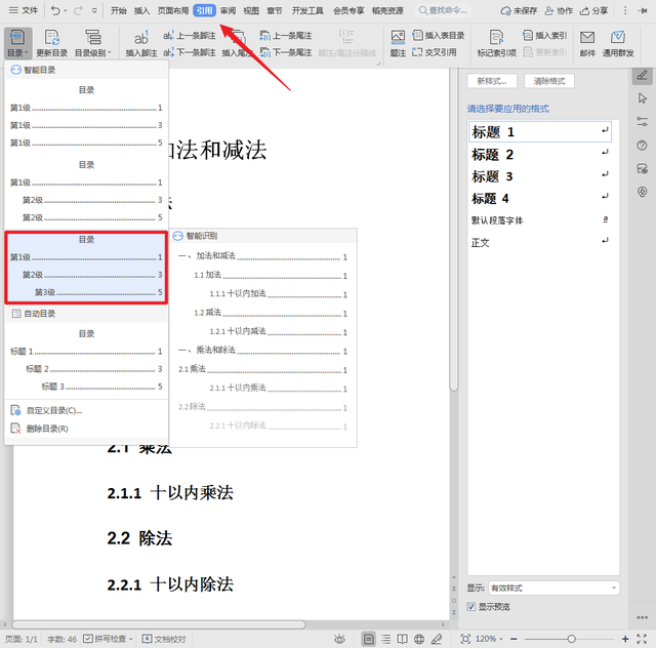
Task: Click the eye protection mode icon in status bar
Action: click(340, 639)
